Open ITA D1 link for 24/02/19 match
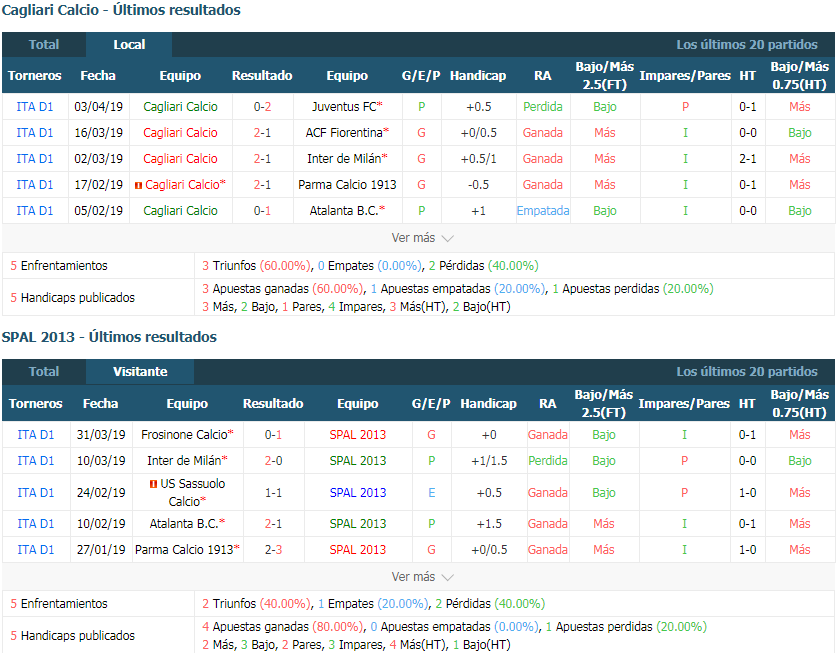The height and width of the screenshot is (653, 837). pyautogui.click(x=36, y=493)
